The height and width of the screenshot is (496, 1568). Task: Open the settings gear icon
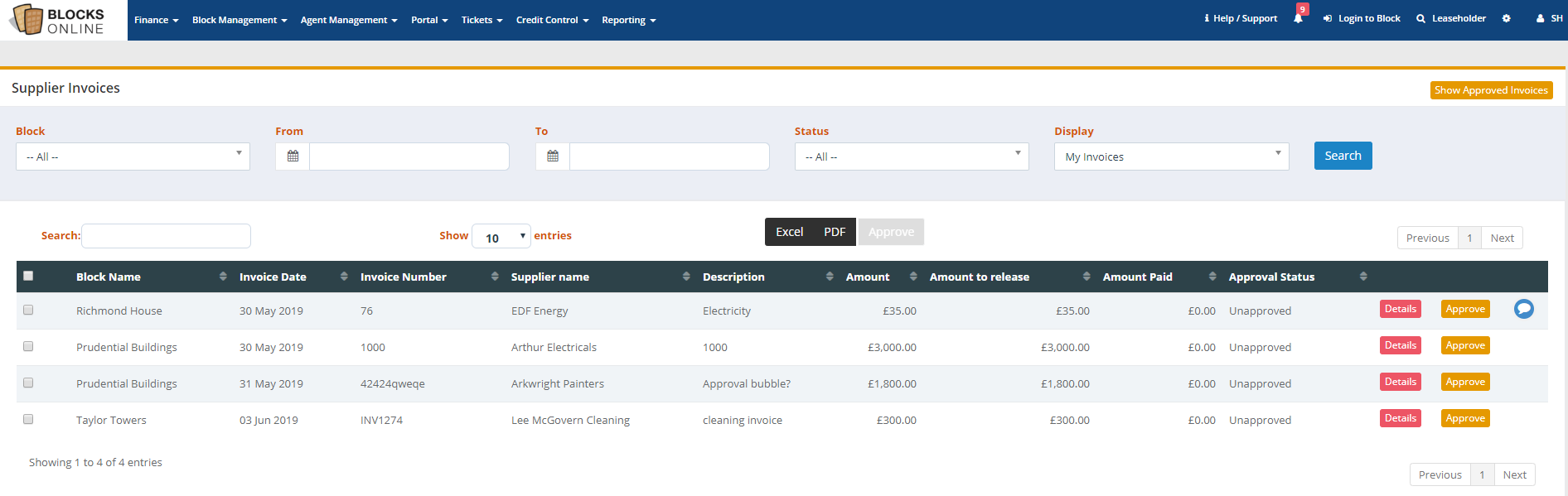coord(1506,18)
